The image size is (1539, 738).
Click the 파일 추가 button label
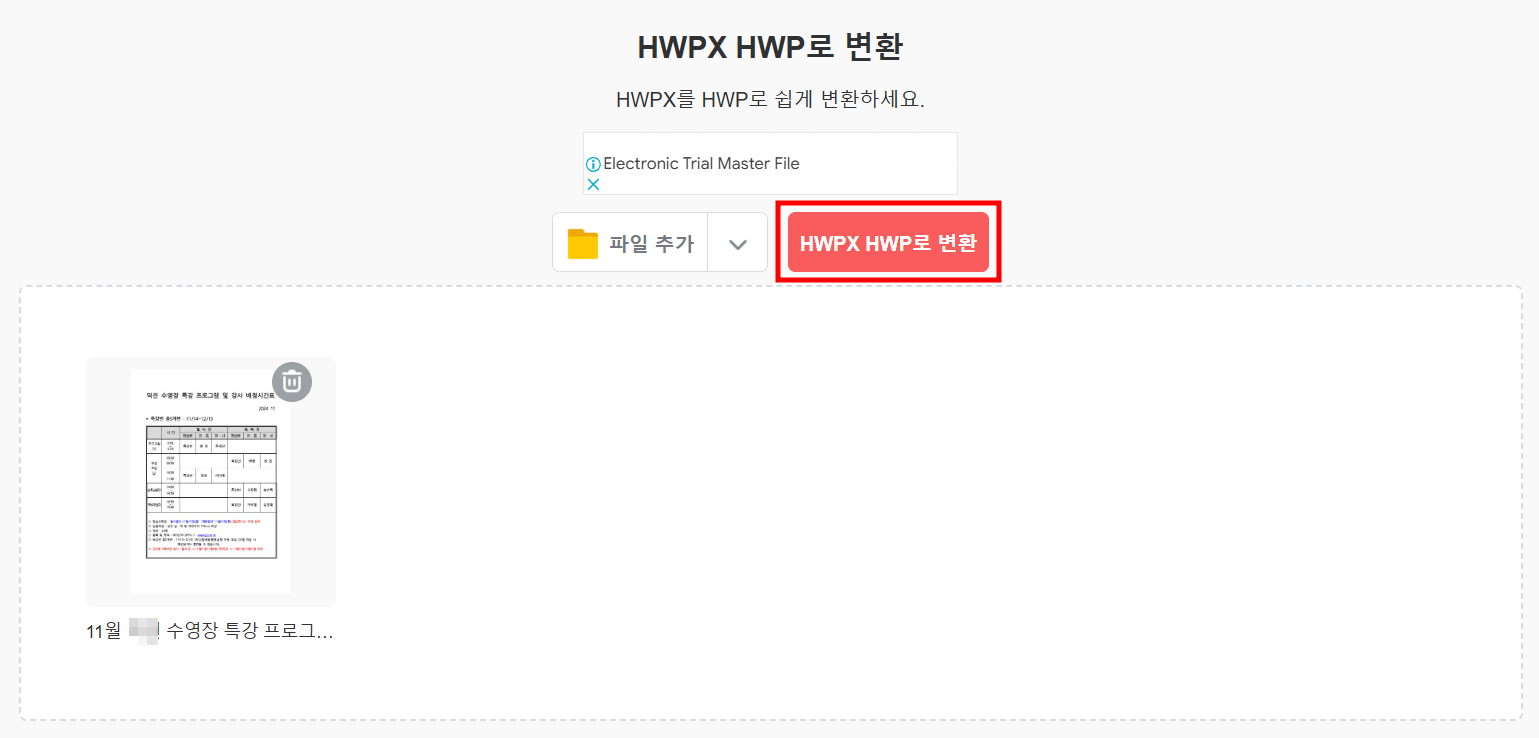(x=651, y=243)
